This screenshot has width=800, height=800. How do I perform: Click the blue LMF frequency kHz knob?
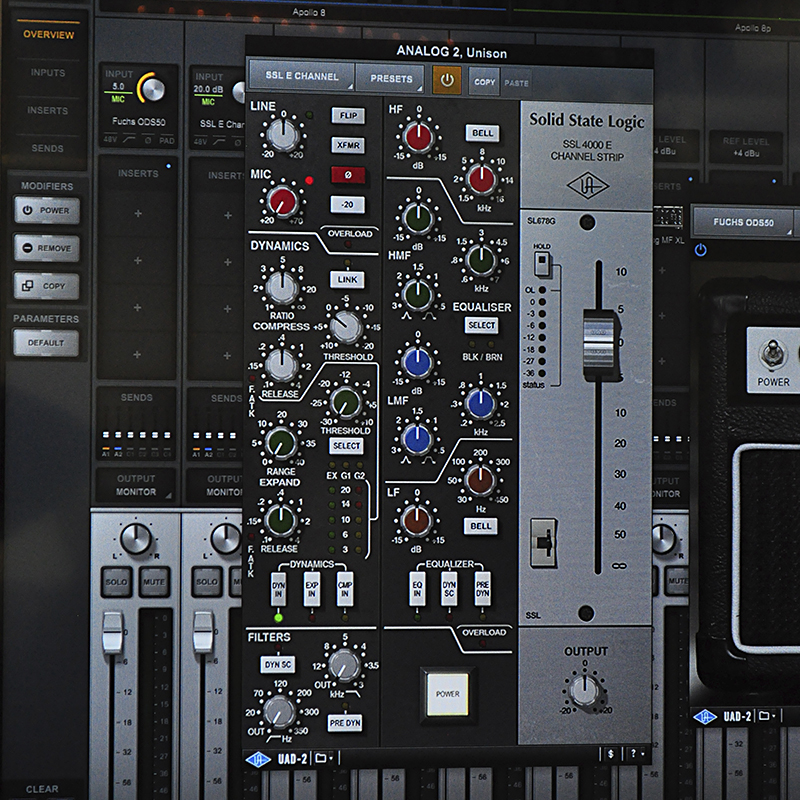click(x=480, y=404)
